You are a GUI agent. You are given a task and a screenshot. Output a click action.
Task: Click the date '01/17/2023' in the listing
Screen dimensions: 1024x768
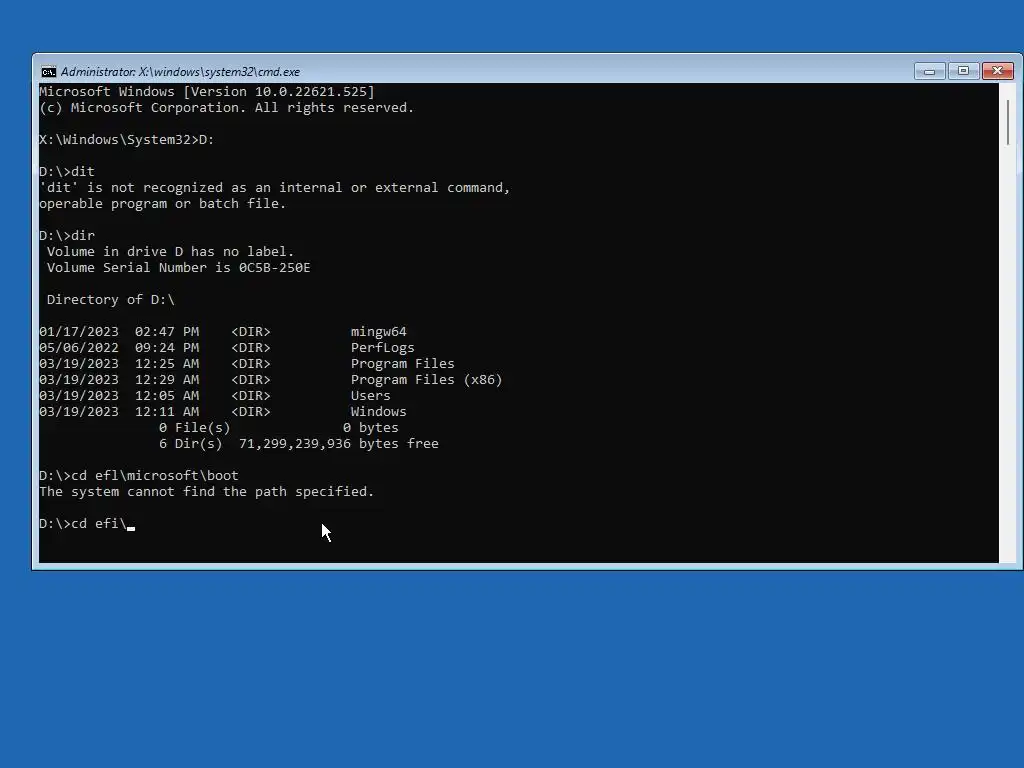click(x=79, y=332)
